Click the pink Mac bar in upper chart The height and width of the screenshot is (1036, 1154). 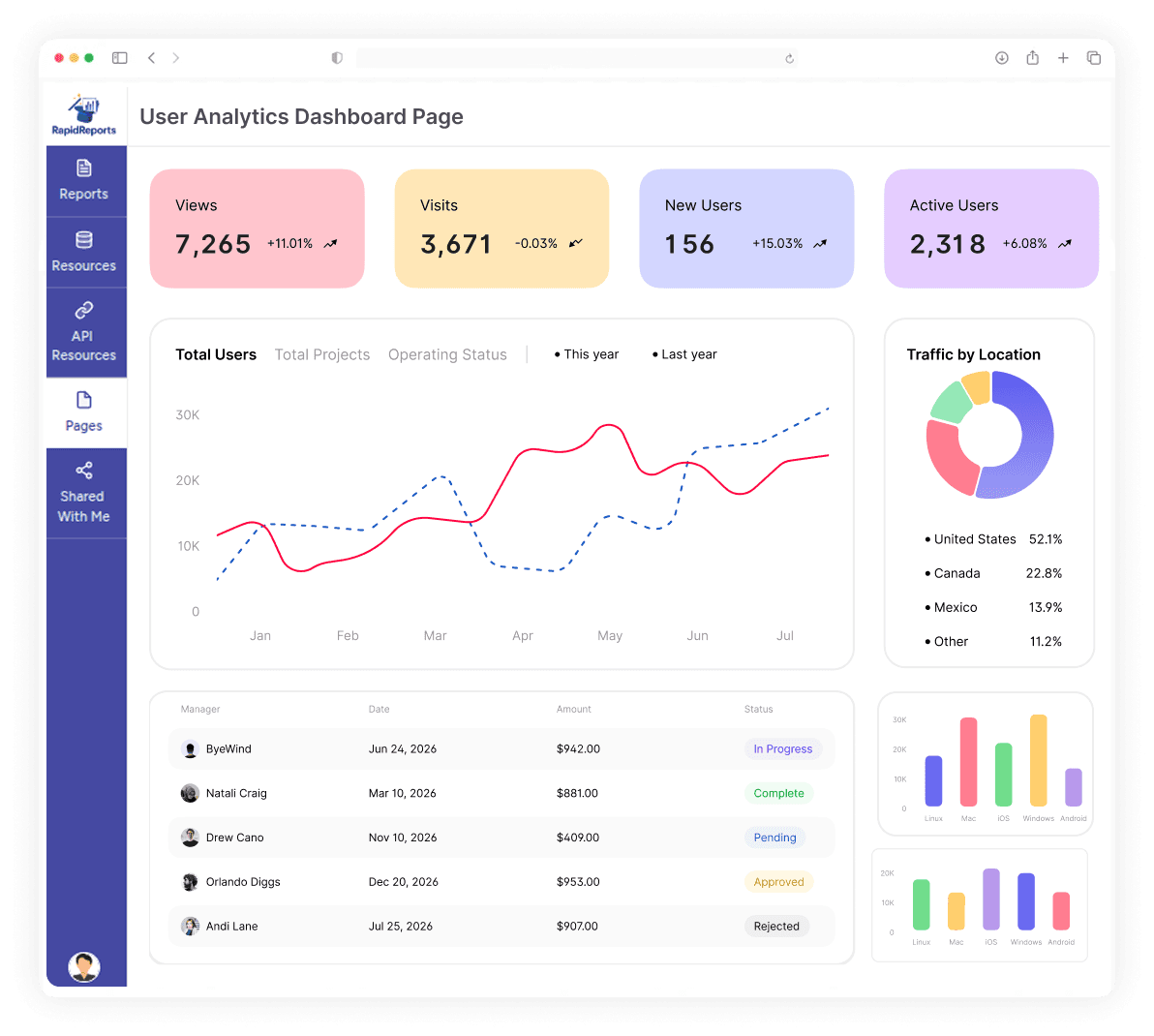968,762
